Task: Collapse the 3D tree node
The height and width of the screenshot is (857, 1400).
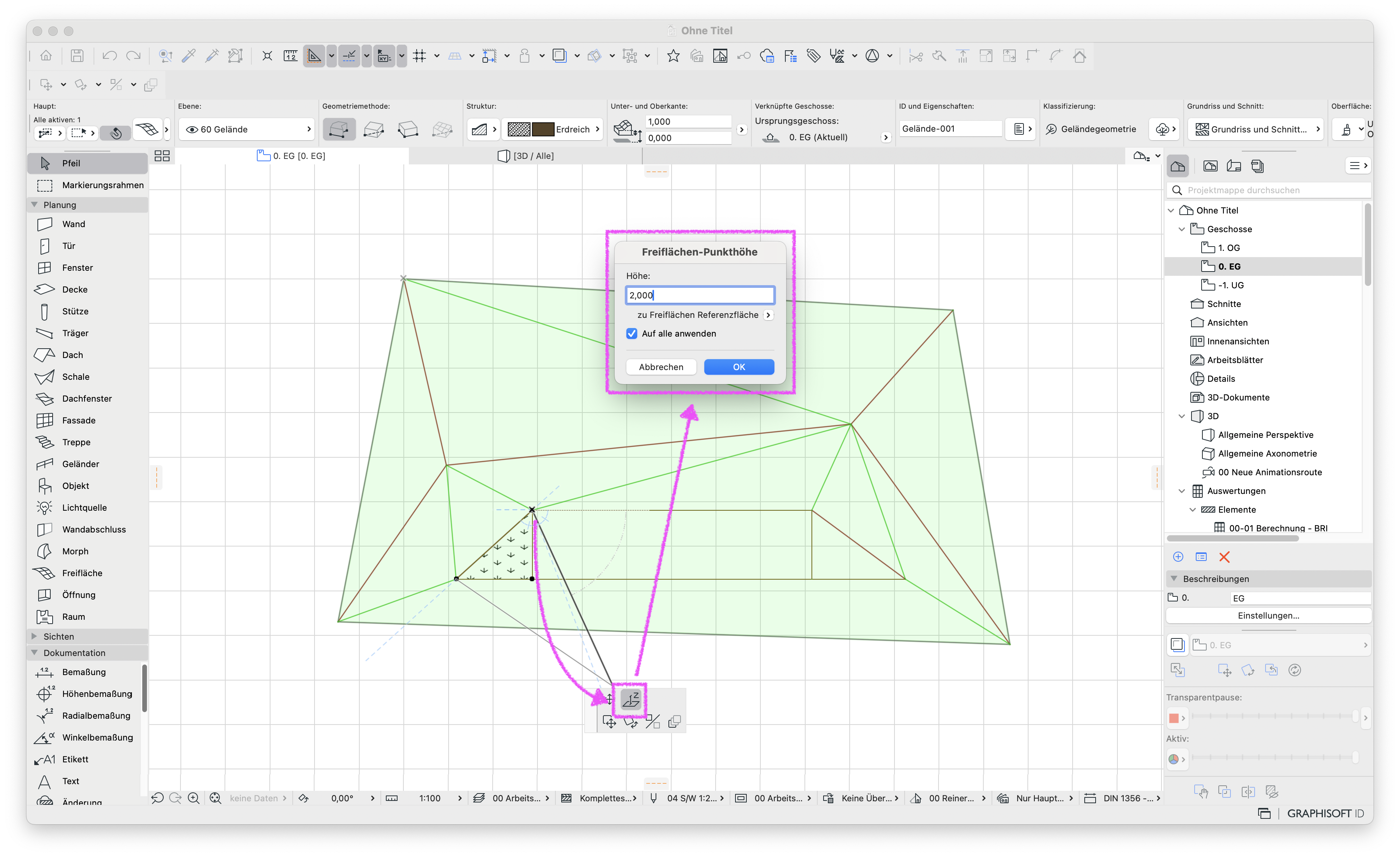Action: pyautogui.click(x=1182, y=416)
